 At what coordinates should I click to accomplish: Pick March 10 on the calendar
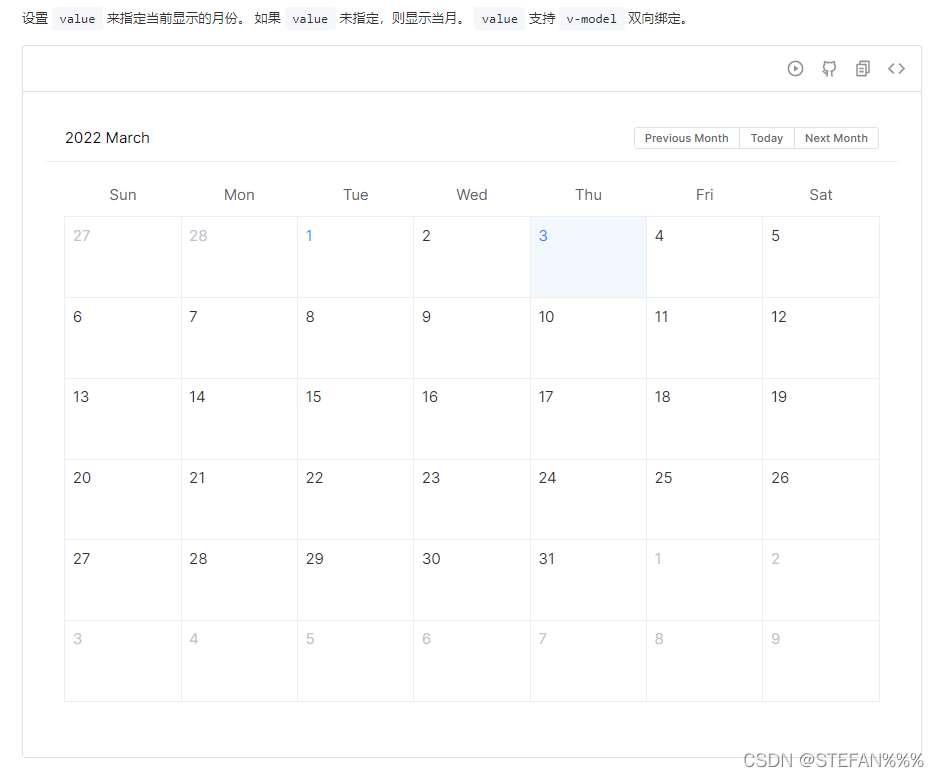point(588,338)
